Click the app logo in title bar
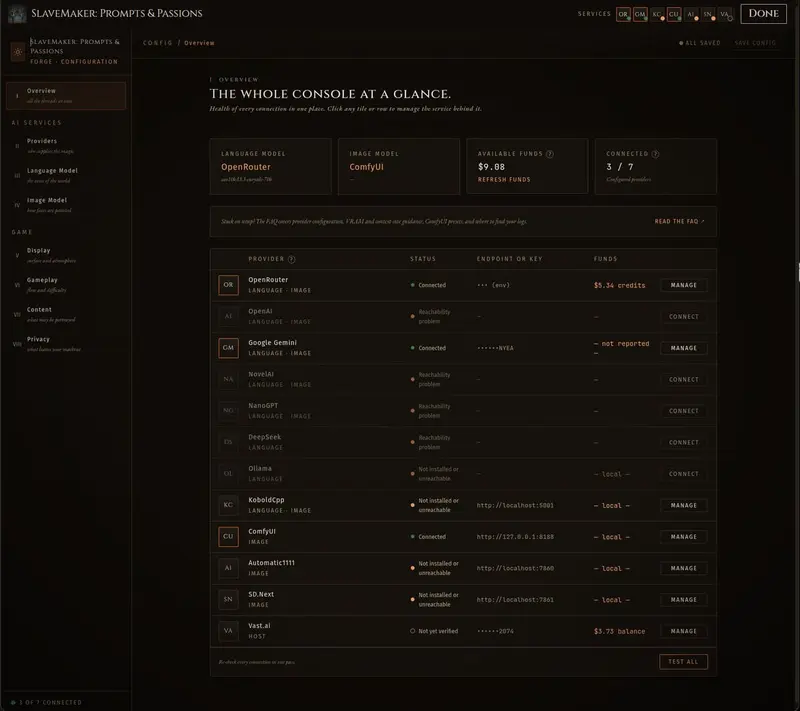Screen dimensions: 800x711 coord(17,14)
